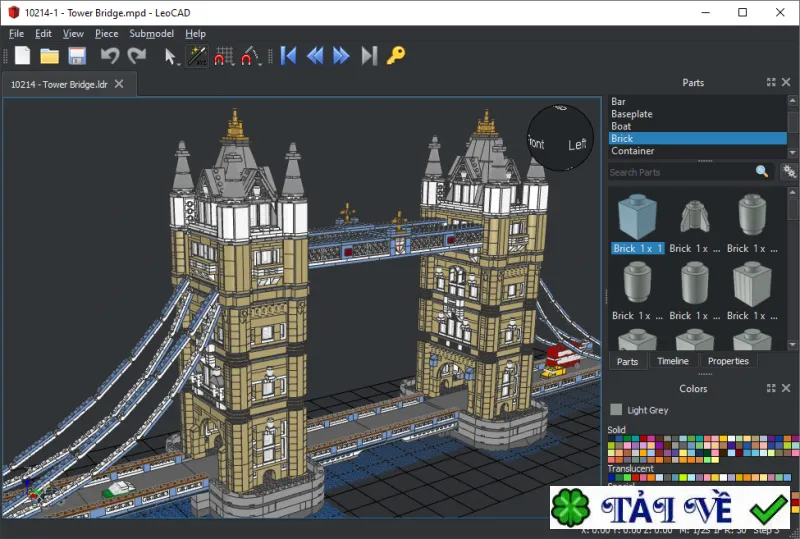Undo the last action

coord(109,56)
